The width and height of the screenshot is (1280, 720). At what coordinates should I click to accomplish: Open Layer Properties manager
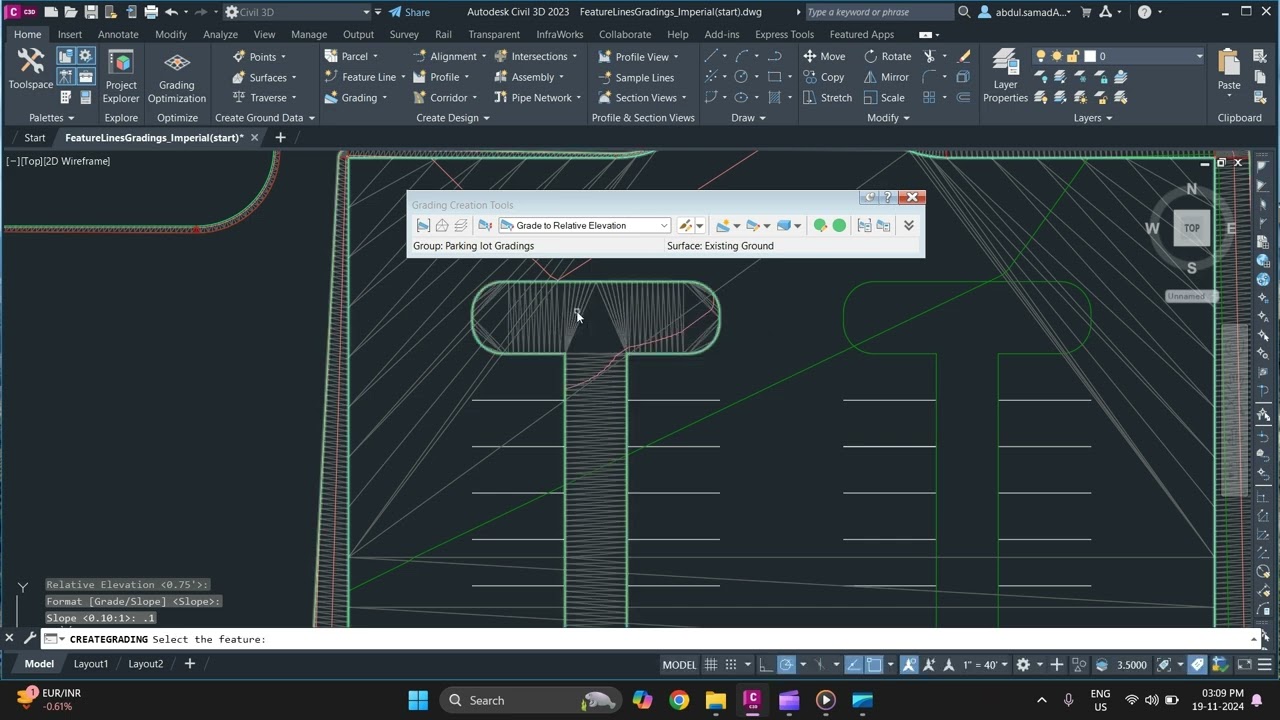[x=1005, y=76]
